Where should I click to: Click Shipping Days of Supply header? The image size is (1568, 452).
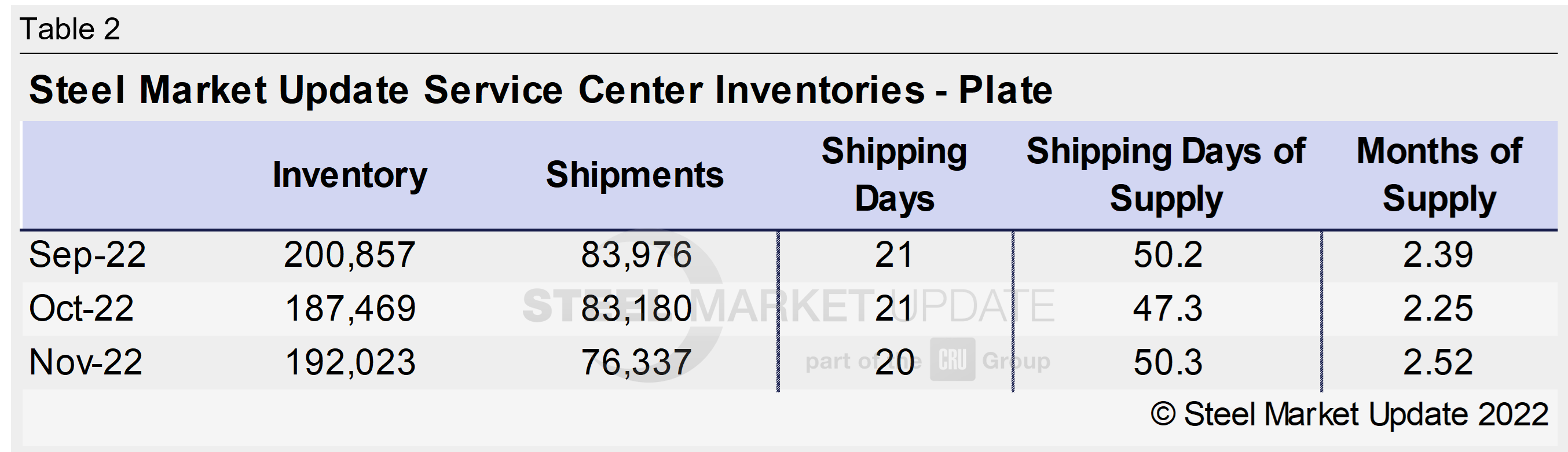tap(1165, 175)
